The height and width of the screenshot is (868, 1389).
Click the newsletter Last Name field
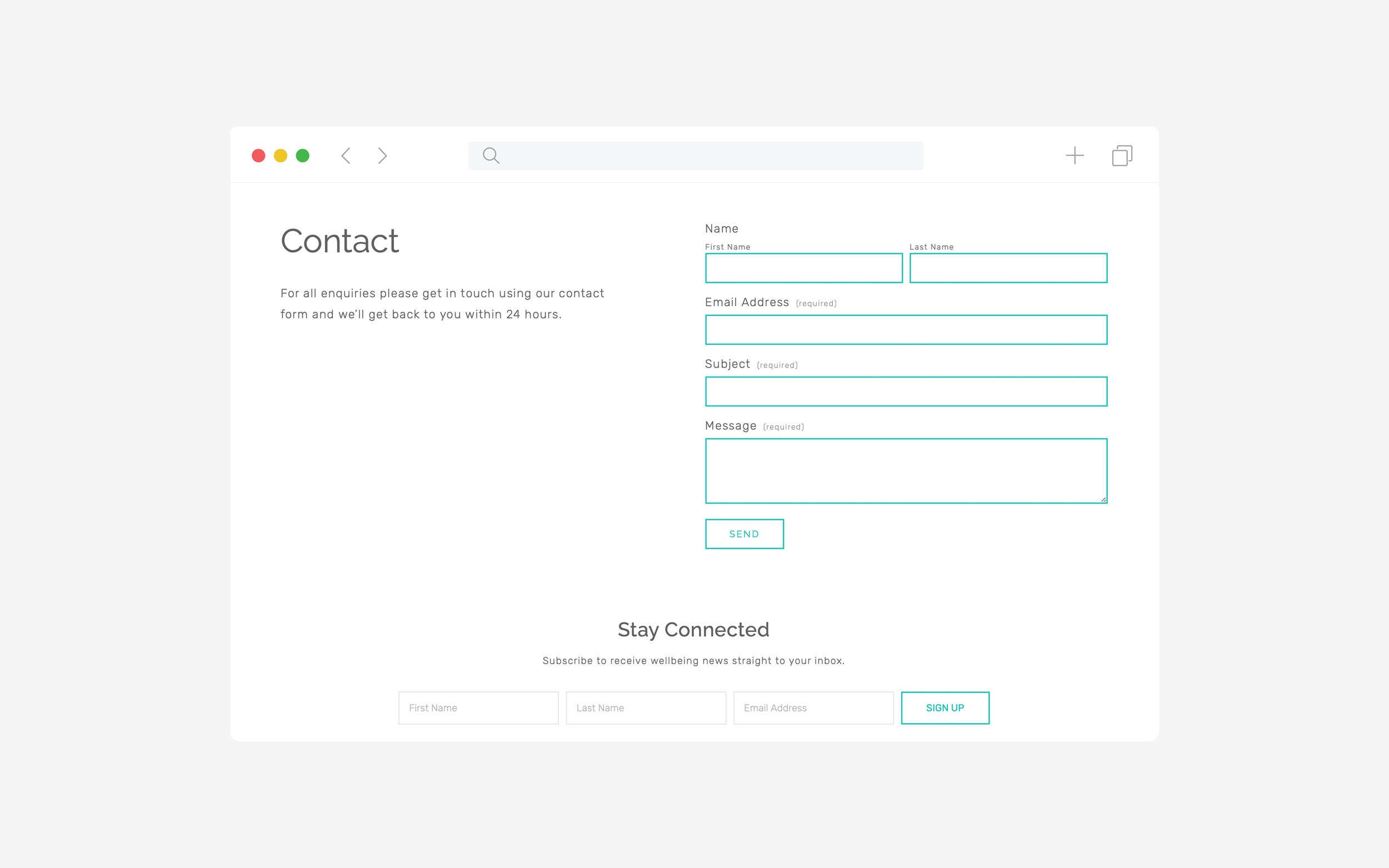pyautogui.click(x=645, y=708)
